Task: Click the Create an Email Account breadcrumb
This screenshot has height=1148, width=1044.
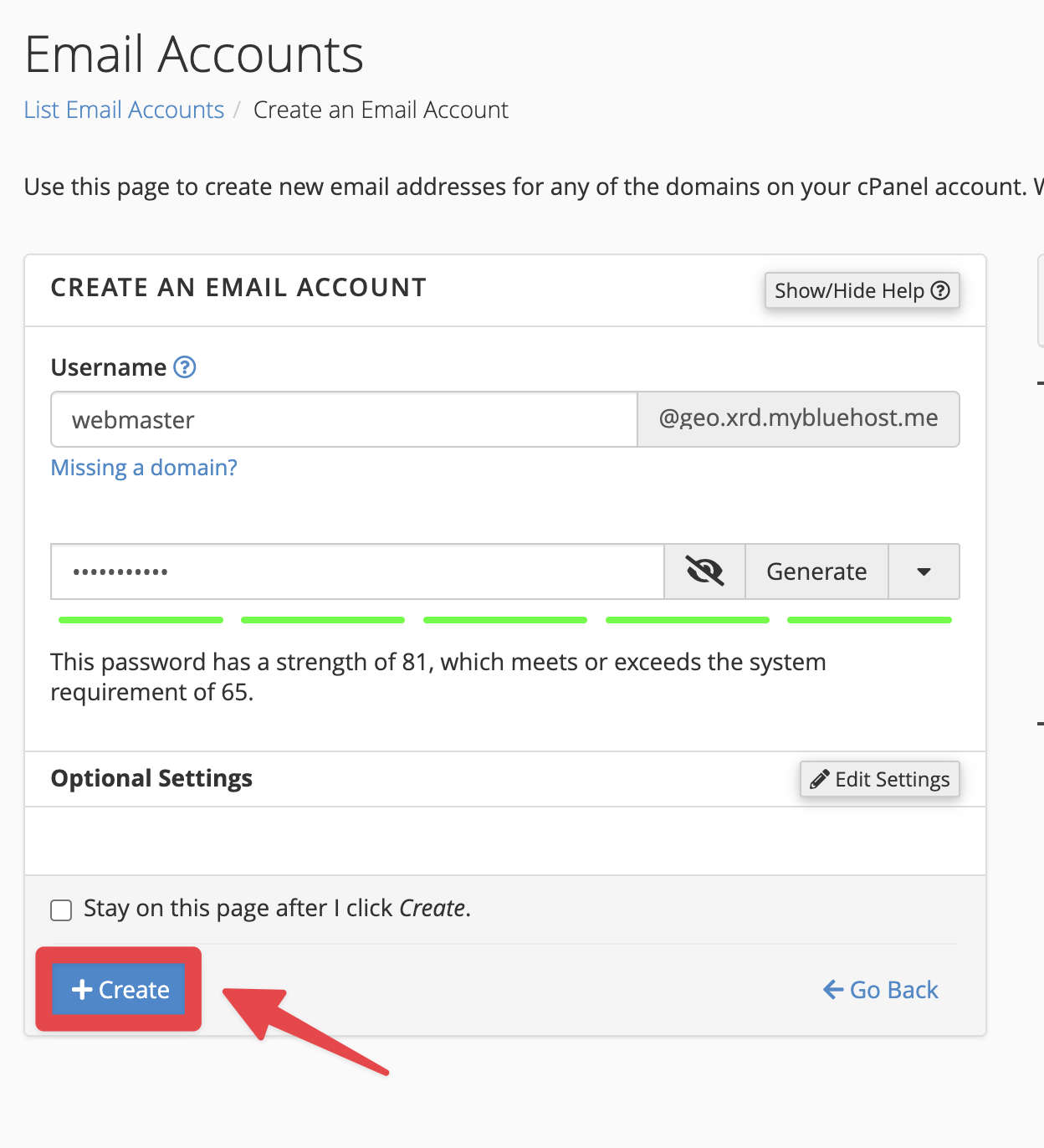Action: (381, 110)
